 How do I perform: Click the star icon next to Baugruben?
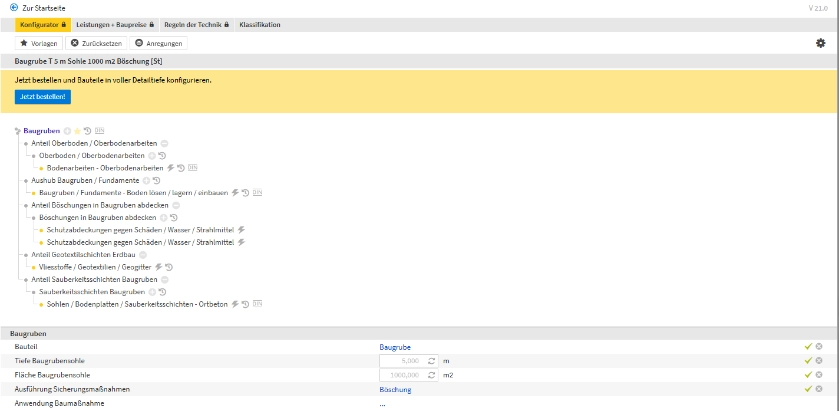coord(77,131)
